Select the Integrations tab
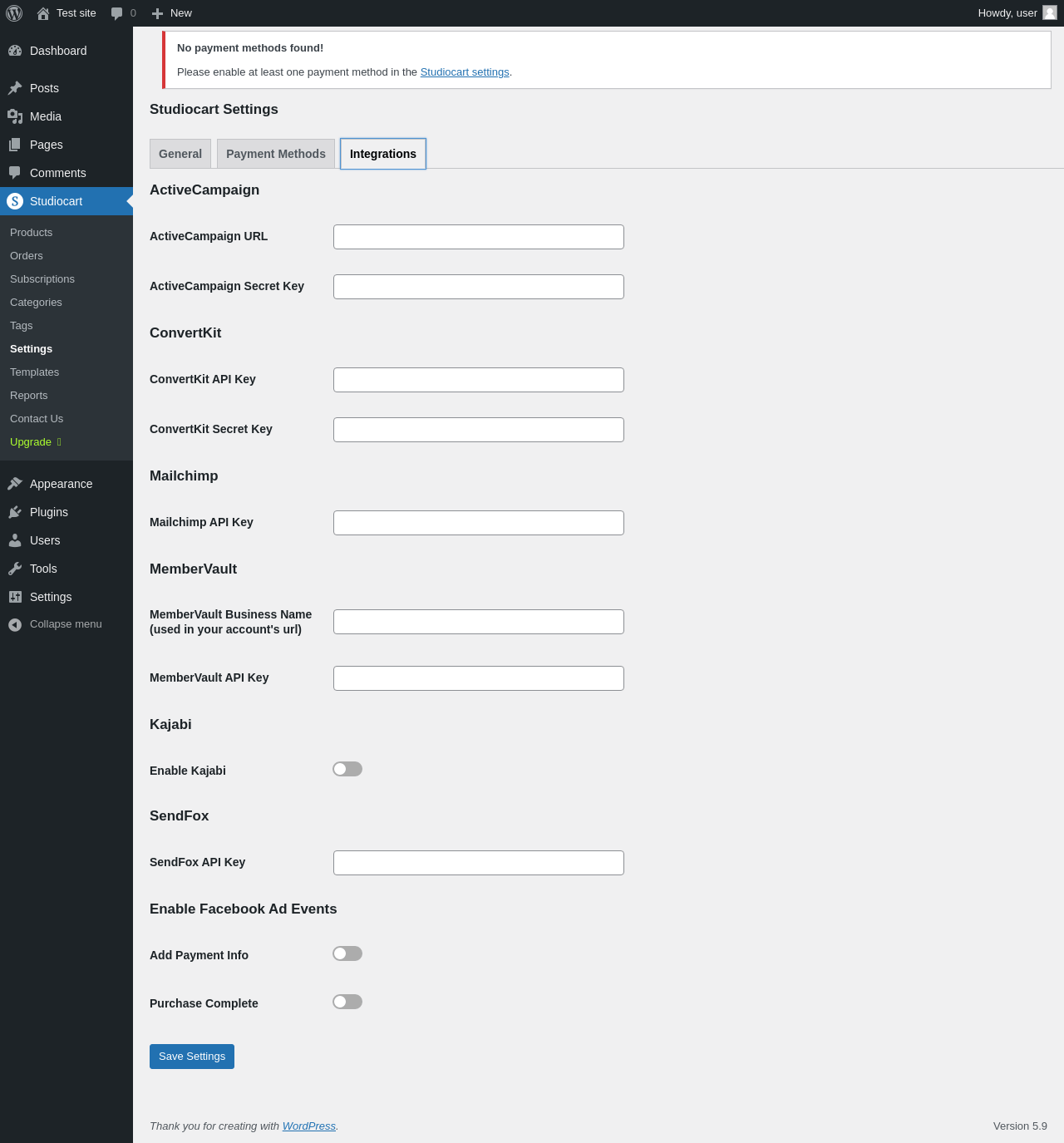 tap(383, 154)
